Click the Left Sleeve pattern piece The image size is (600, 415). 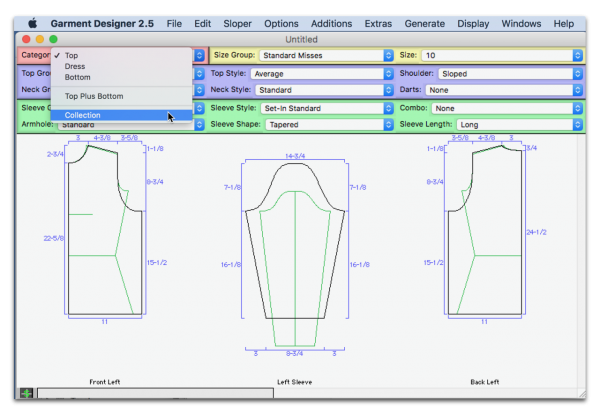(295, 255)
